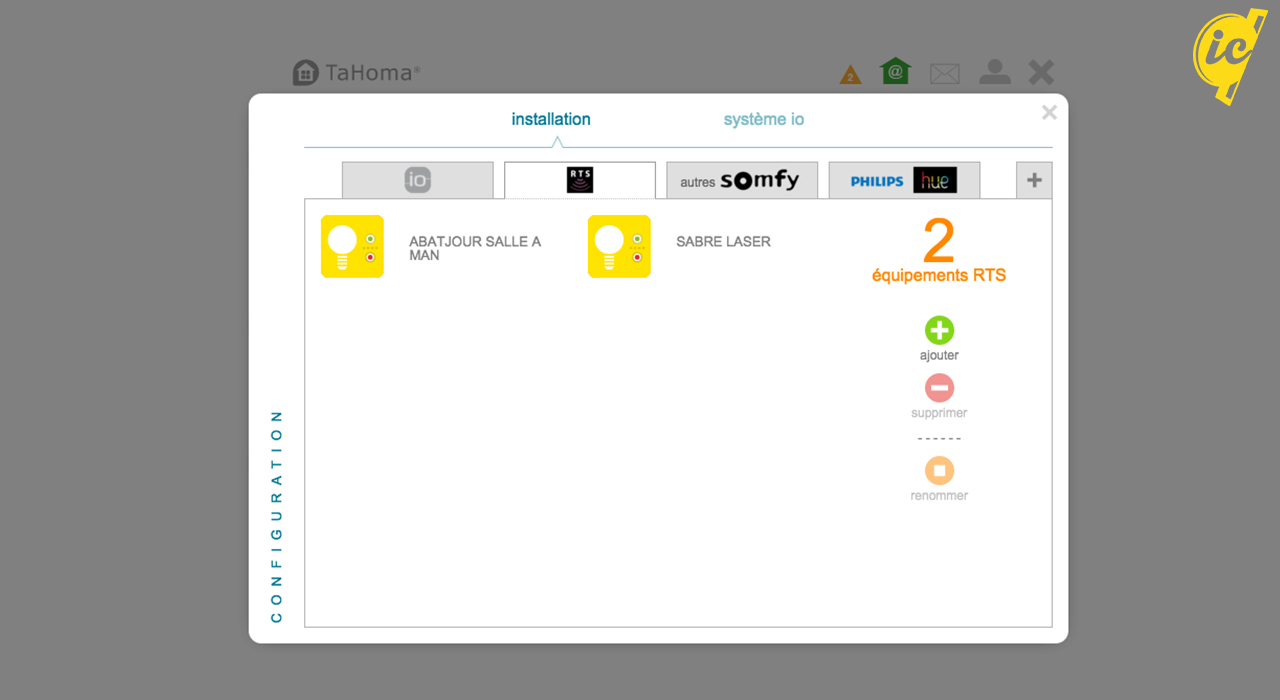Screen dimensions: 1280x700
Task: Click the TaHoma house logo
Action: tap(305, 72)
